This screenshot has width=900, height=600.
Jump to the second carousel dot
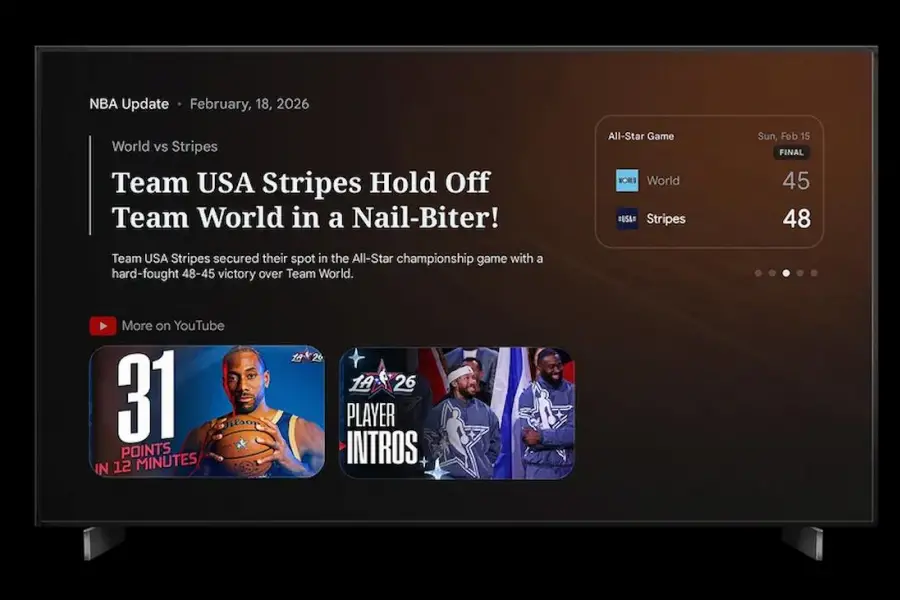coord(772,273)
